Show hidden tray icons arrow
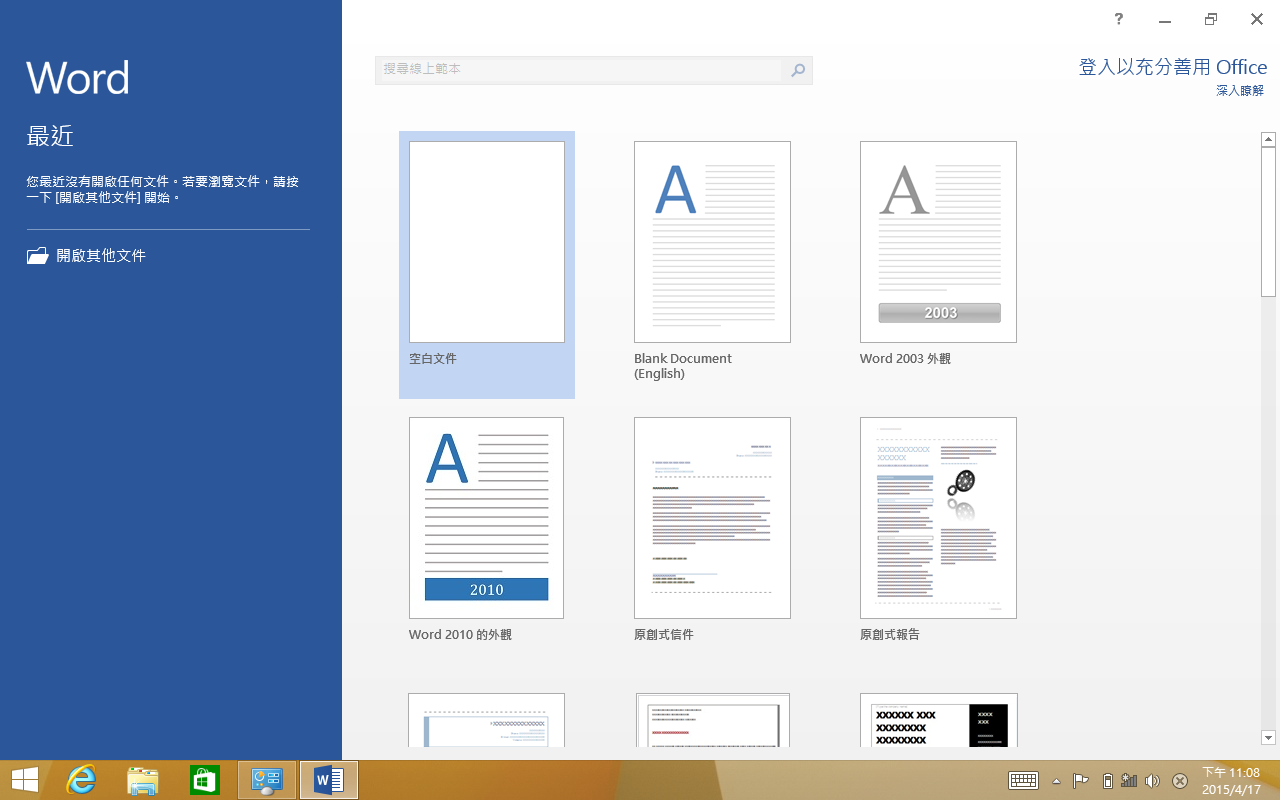This screenshot has height=800, width=1280. [x=1057, y=781]
